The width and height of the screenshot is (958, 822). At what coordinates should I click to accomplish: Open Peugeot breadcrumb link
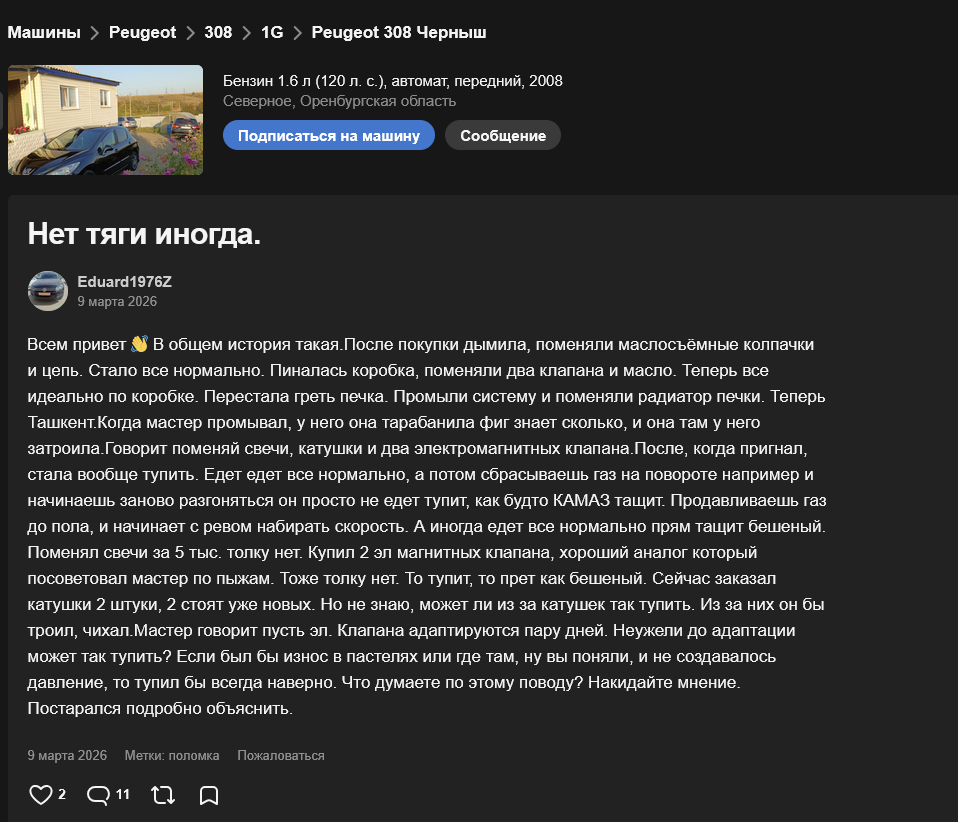coord(142,32)
